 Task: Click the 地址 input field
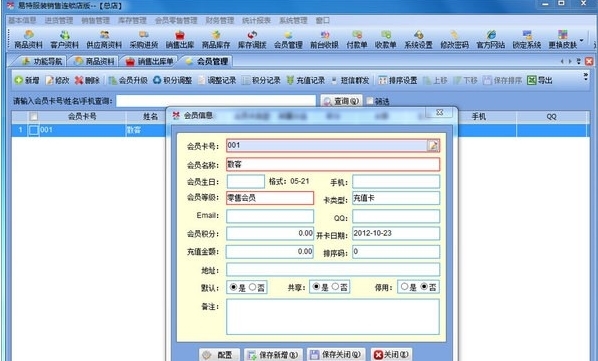pos(333,270)
